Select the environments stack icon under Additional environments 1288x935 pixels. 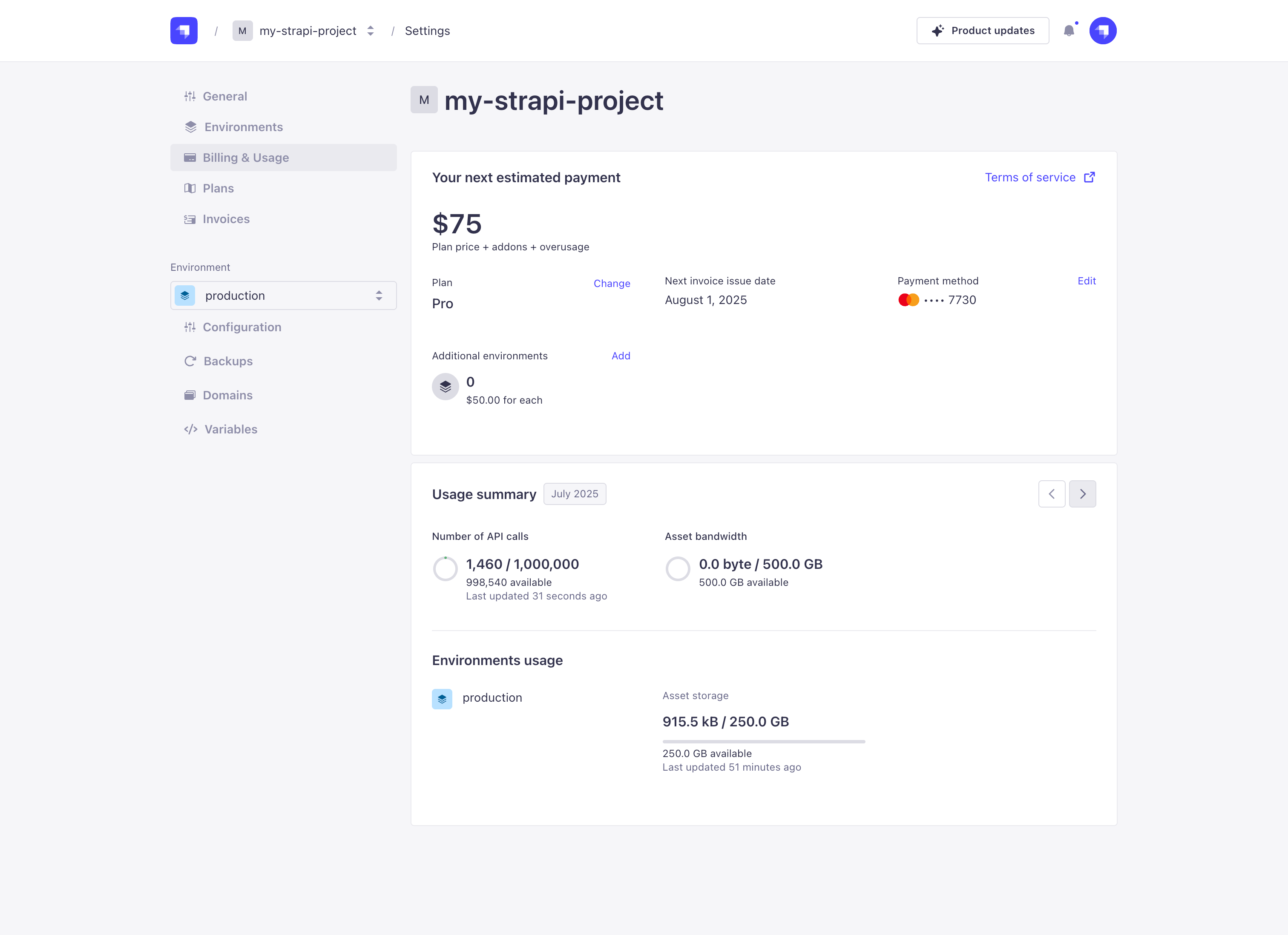(x=445, y=386)
